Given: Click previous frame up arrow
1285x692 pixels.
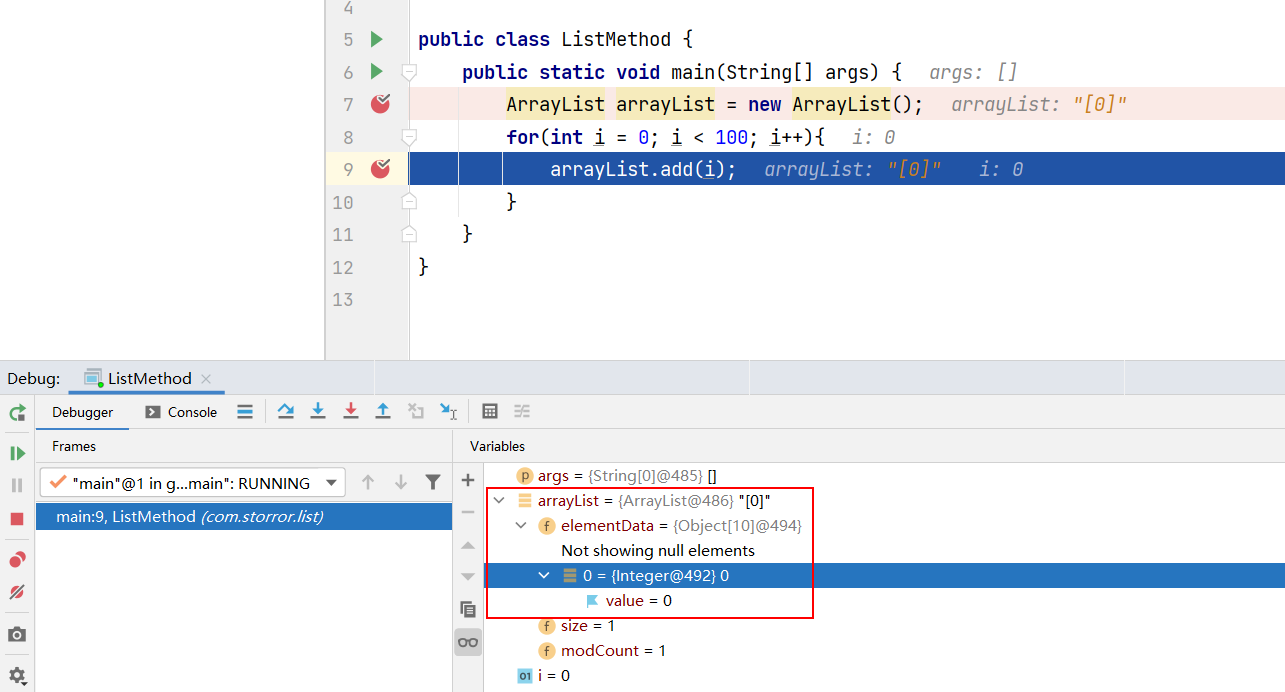Looking at the screenshot, I should [368, 482].
